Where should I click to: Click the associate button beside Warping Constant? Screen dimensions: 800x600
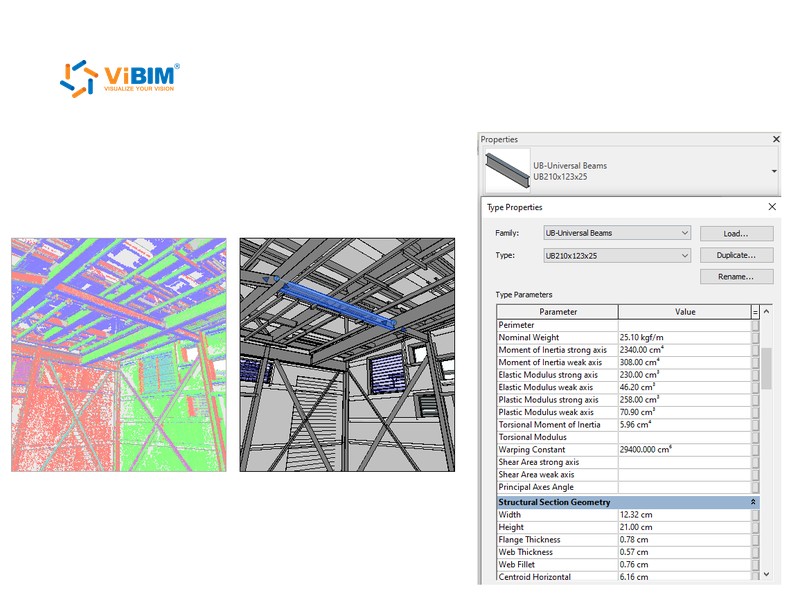click(x=756, y=449)
